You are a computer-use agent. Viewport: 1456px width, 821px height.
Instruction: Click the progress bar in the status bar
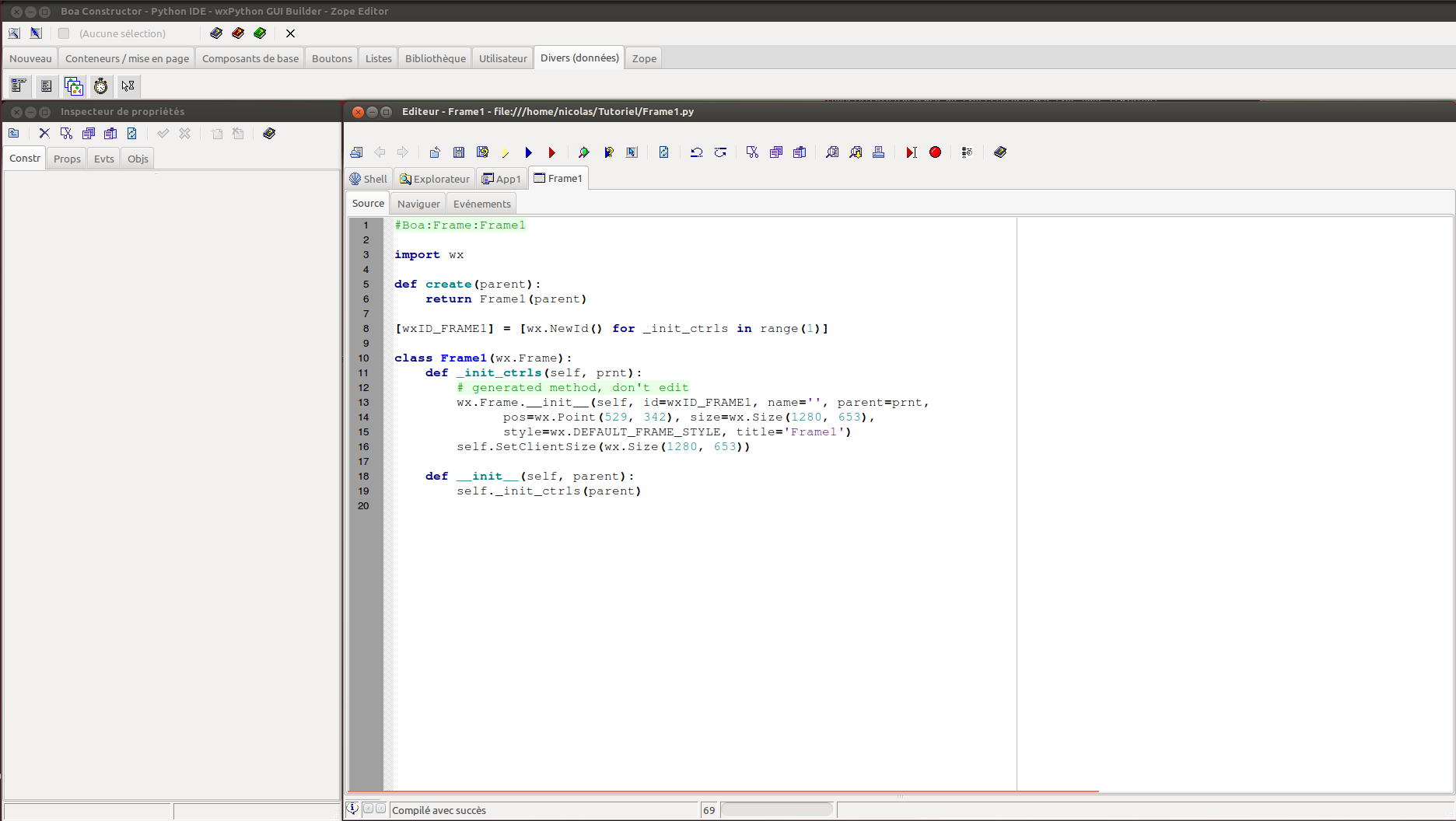[776, 810]
